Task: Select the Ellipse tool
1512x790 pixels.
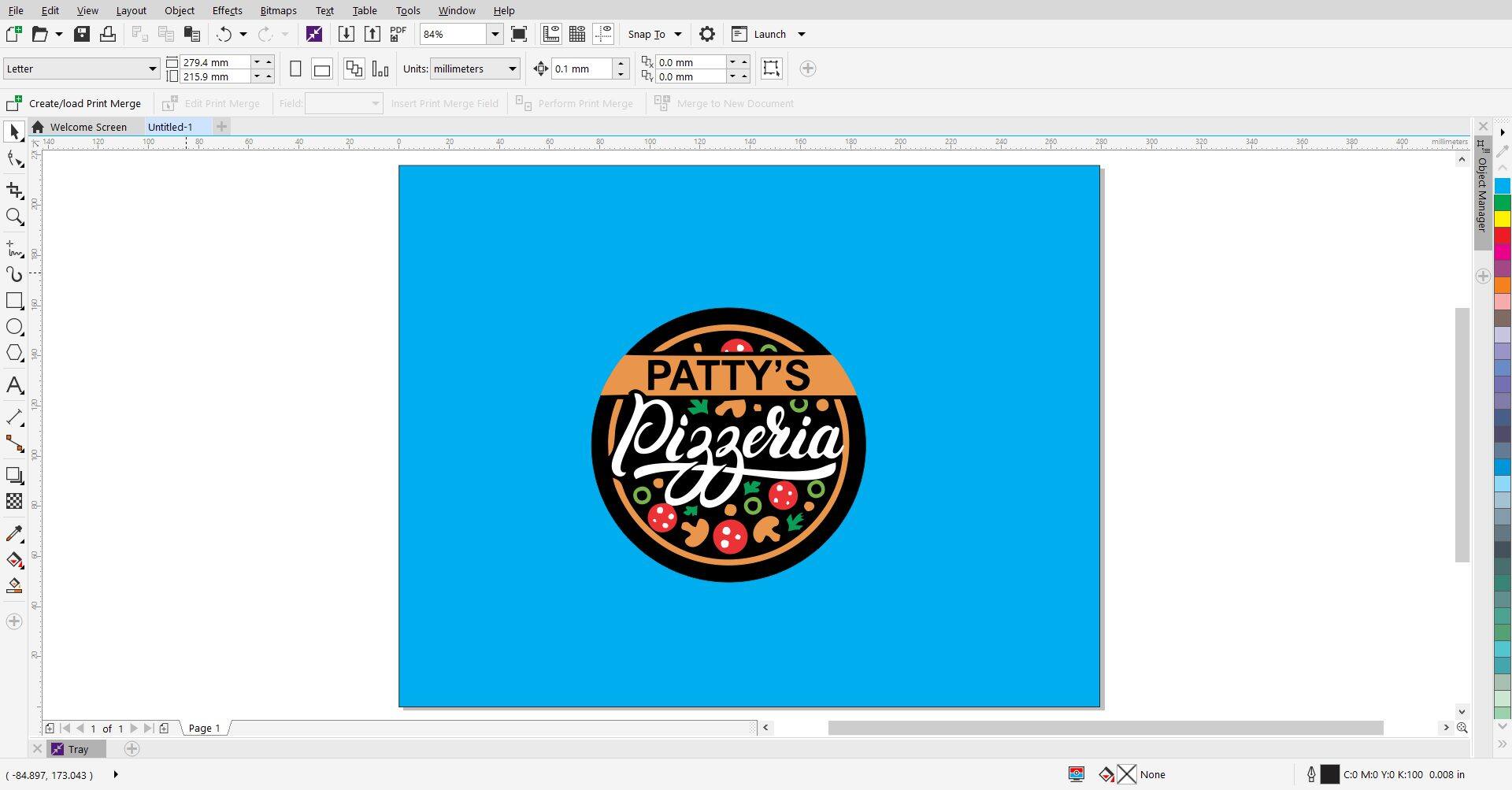Action: tap(13, 327)
